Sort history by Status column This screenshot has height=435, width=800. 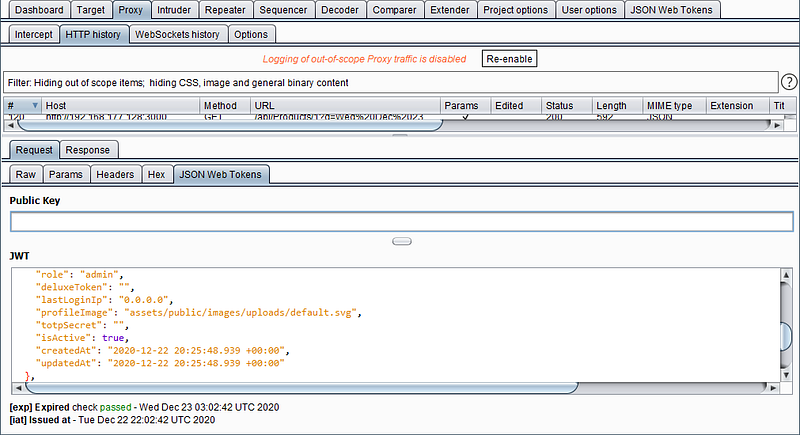(566, 106)
